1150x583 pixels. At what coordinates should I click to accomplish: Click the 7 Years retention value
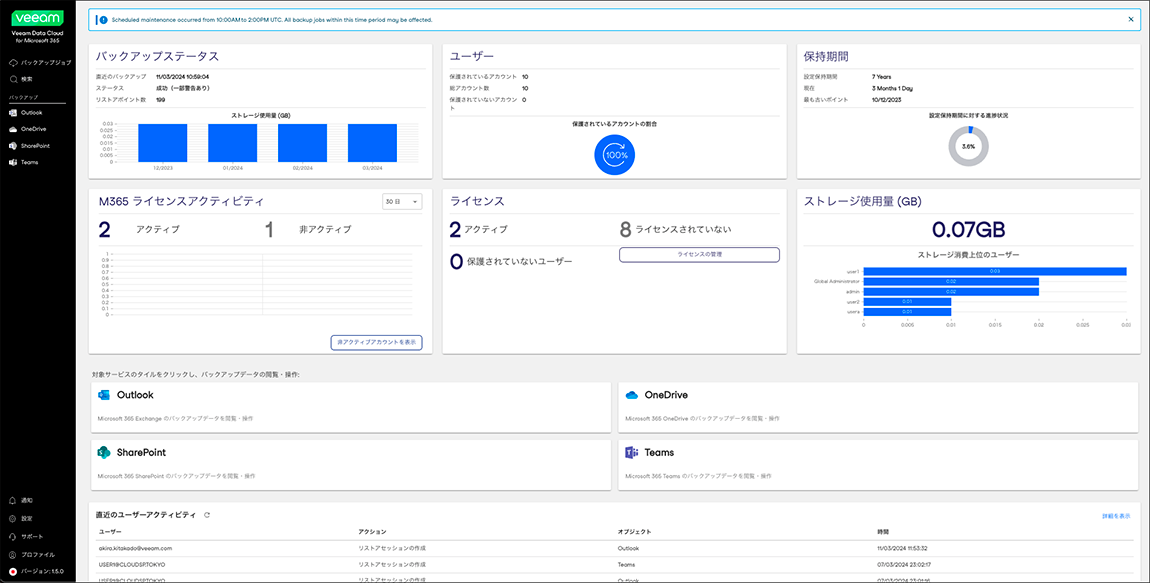pos(882,76)
